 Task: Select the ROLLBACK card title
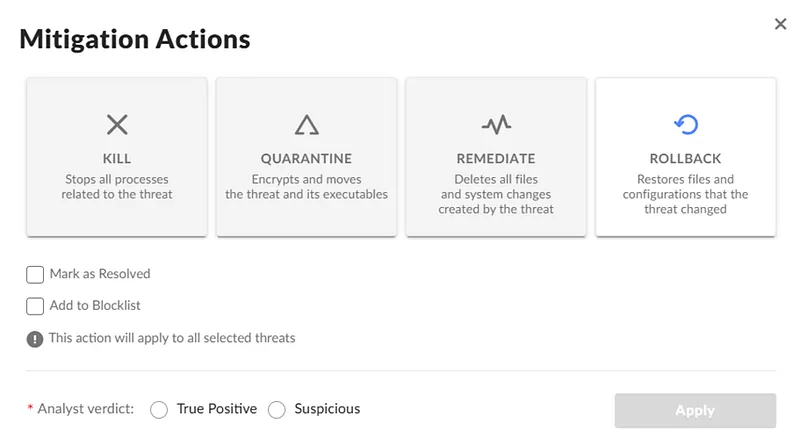pos(686,159)
